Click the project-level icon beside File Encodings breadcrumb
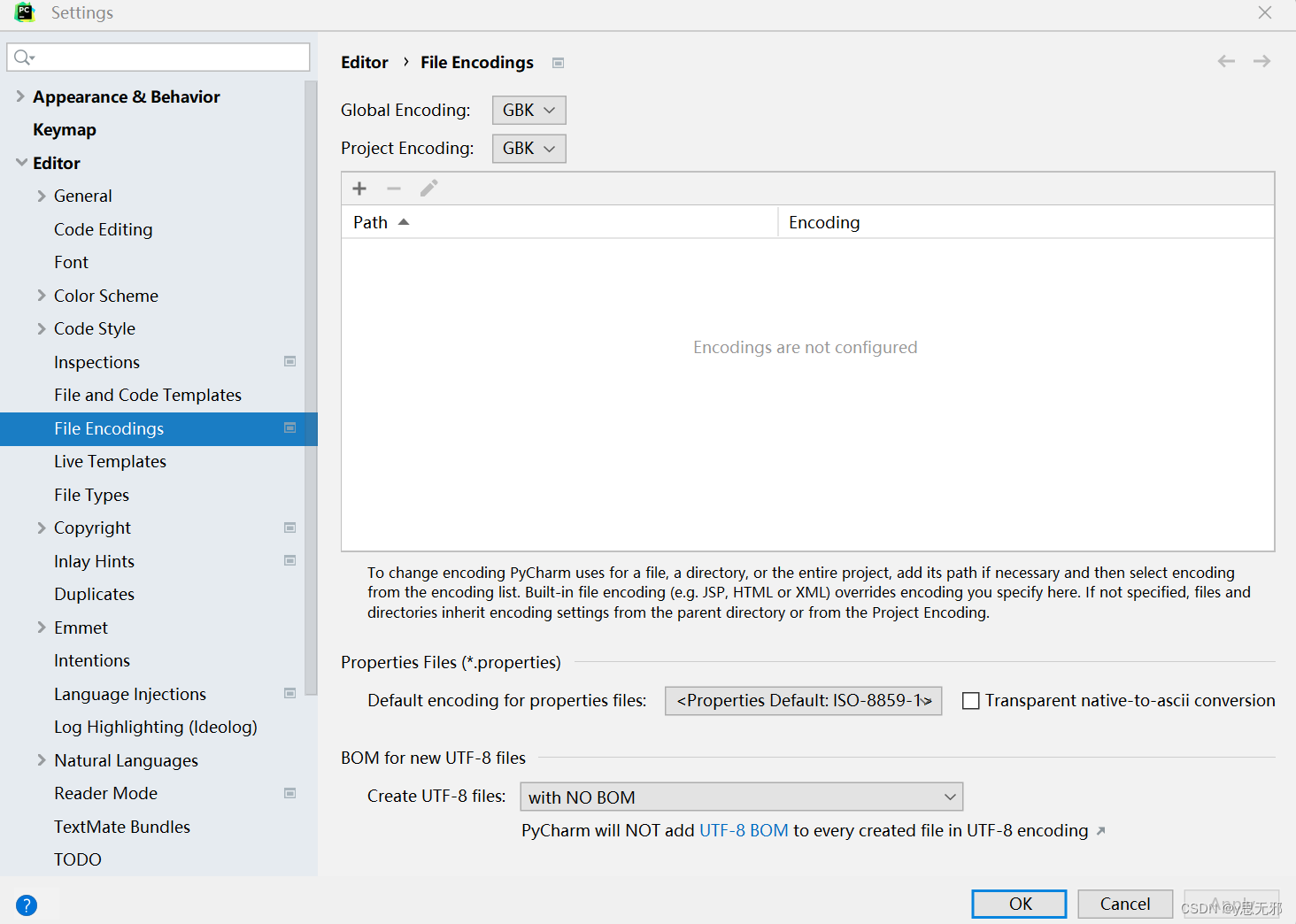Viewport: 1296px width, 924px height. pyautogui.click(x=559, y=63)
